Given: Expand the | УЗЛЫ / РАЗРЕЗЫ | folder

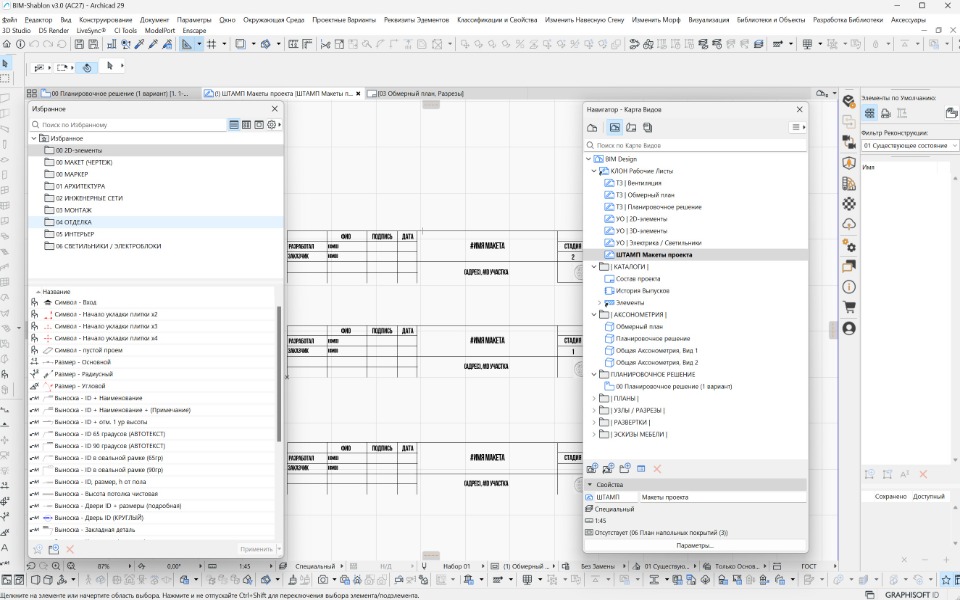Looking at the screenshot, I should pos(594,411).
